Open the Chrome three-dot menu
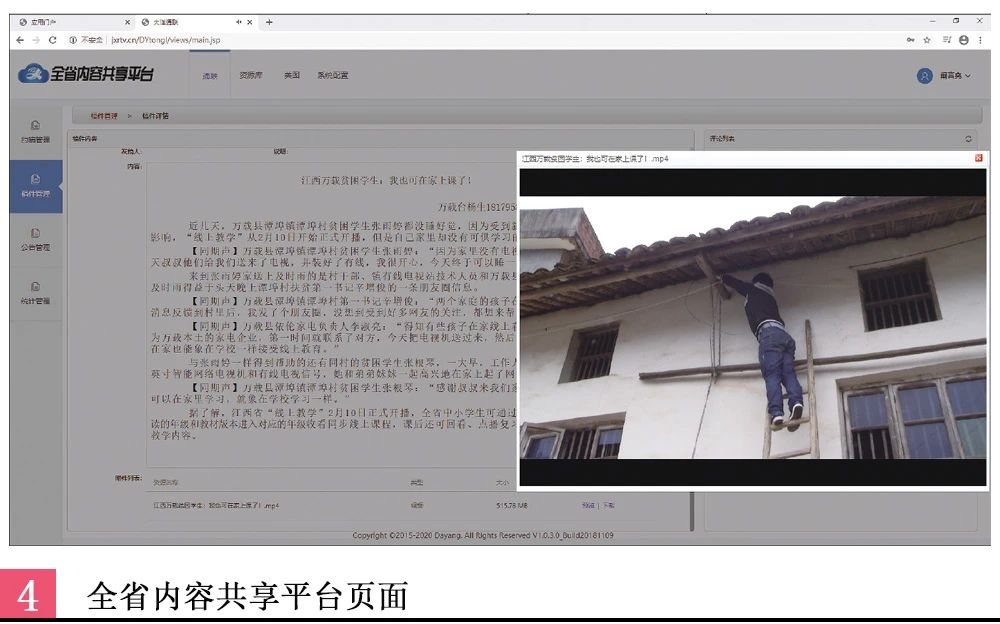 click(x=980, y=40)
